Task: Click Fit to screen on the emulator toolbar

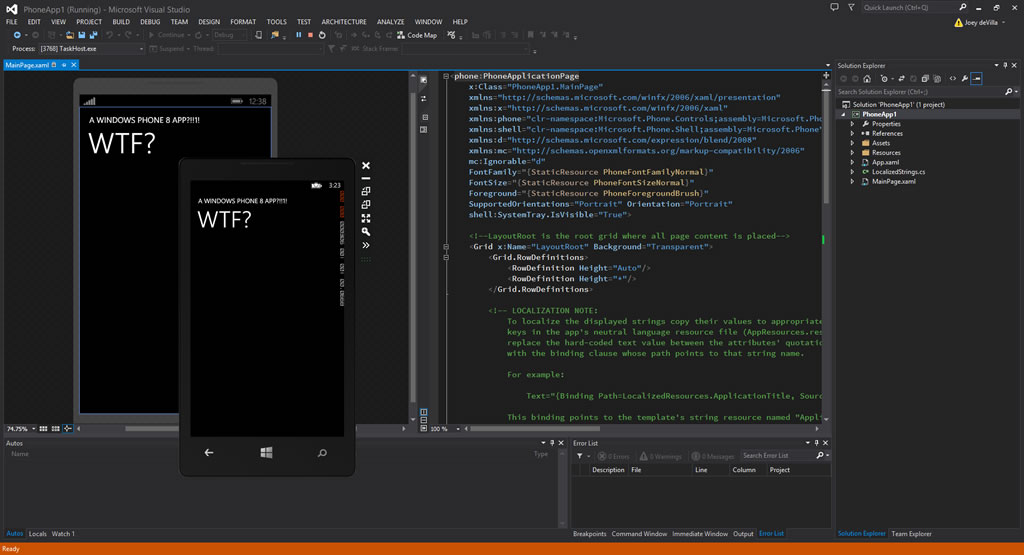Action: (366, 218)
